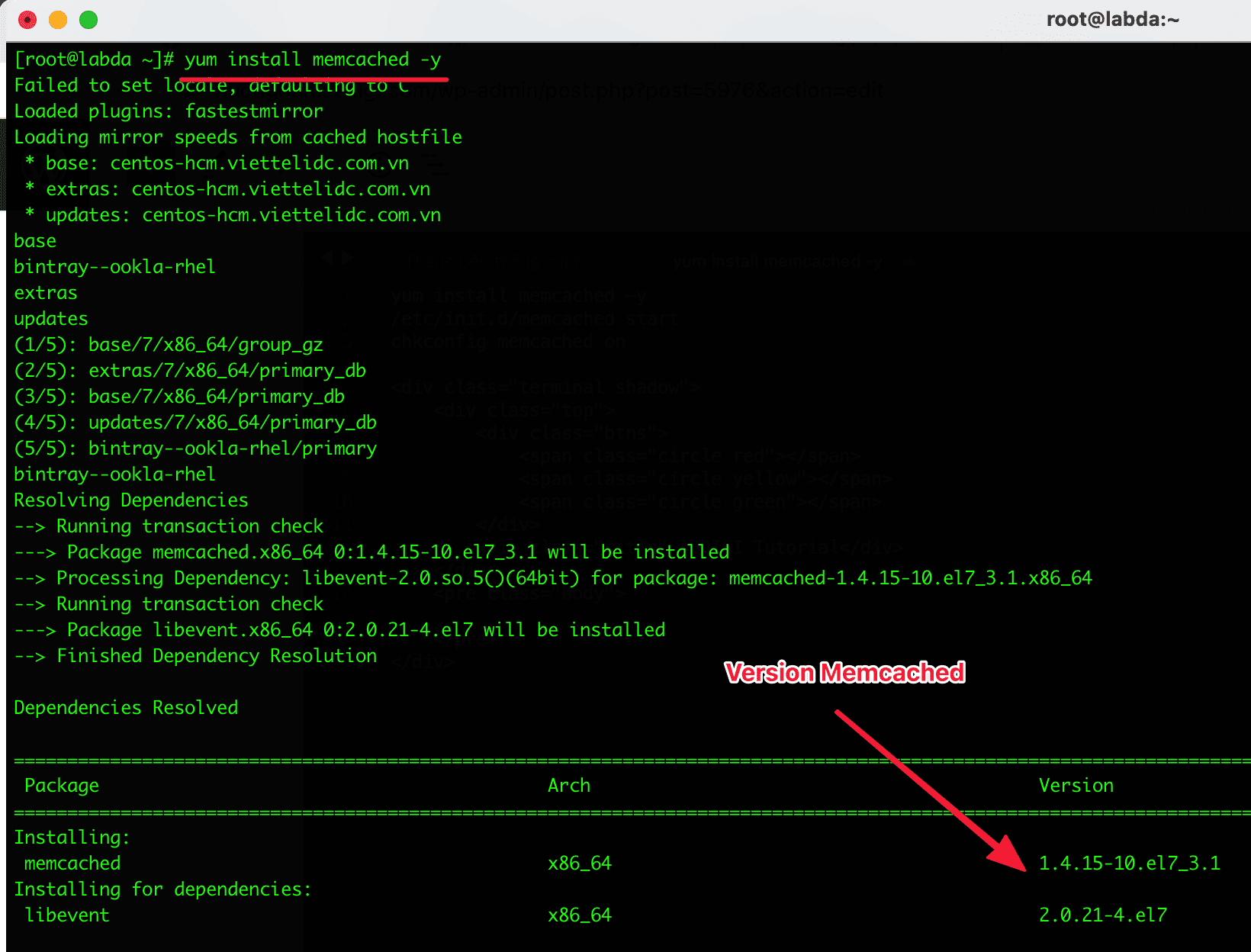The width and height of the screenshot is (1251, 952).
Task: Click the Version Memcached annotation label
Action: point(845,673)
